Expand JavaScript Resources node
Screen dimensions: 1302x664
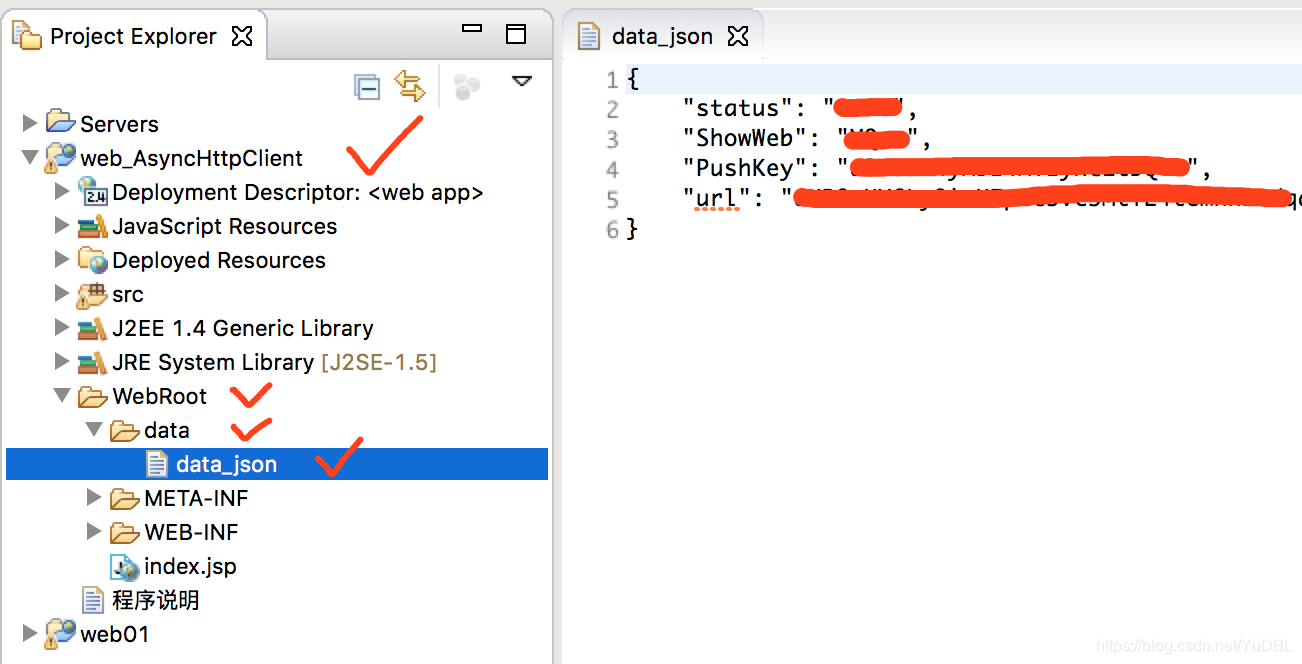(62, 224)
